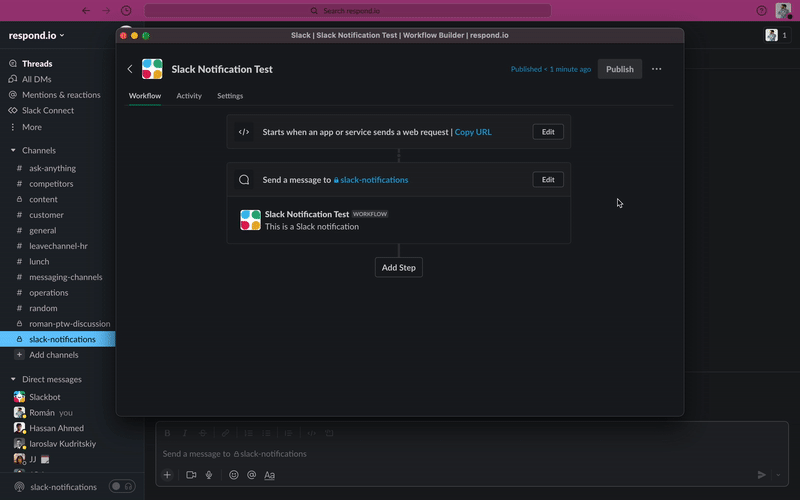Screen dimensions: 800x500
Task: Open user profile avatar in top bar
Action: point(783,10)
